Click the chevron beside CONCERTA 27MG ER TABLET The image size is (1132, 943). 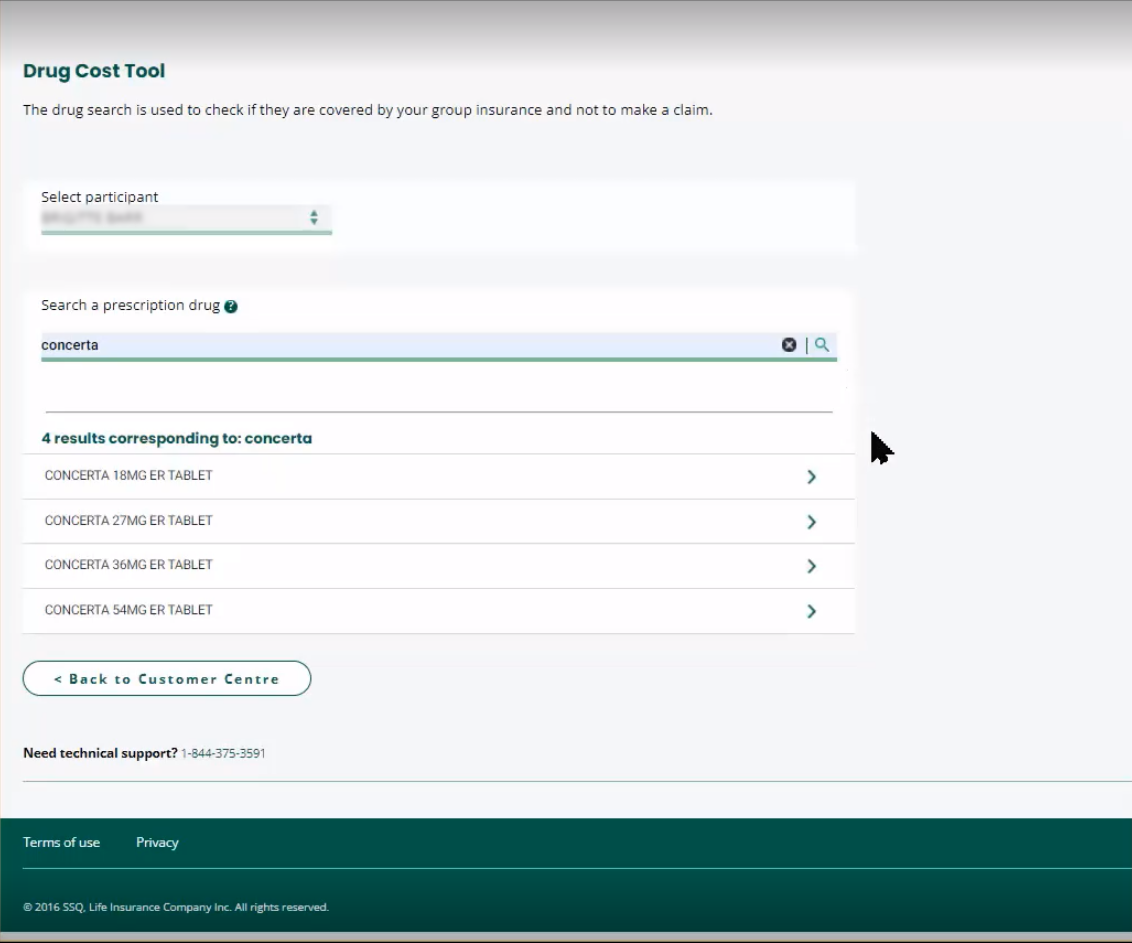click(x=812, y=521)
